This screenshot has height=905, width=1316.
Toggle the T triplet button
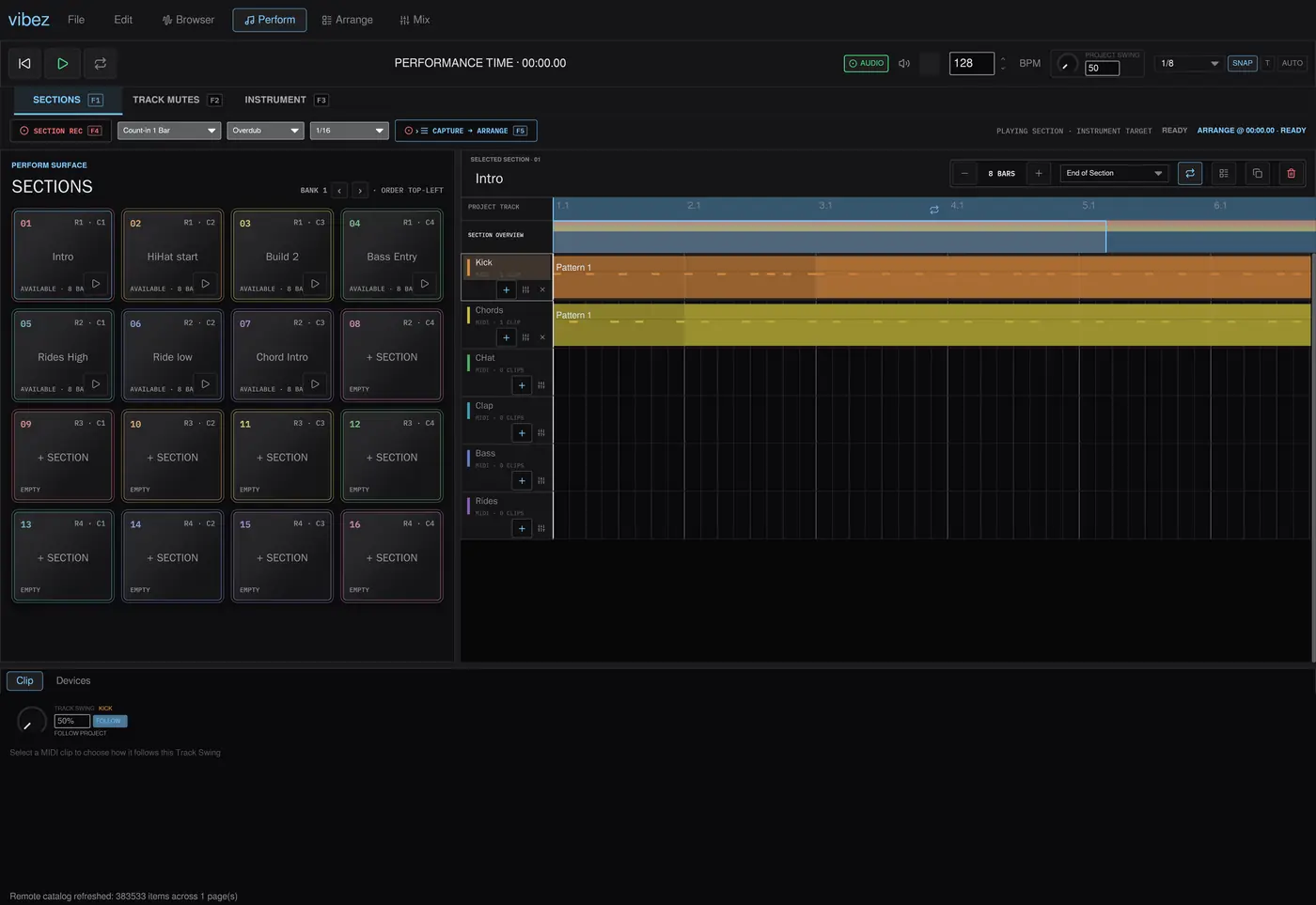[x=1267, y=63]
